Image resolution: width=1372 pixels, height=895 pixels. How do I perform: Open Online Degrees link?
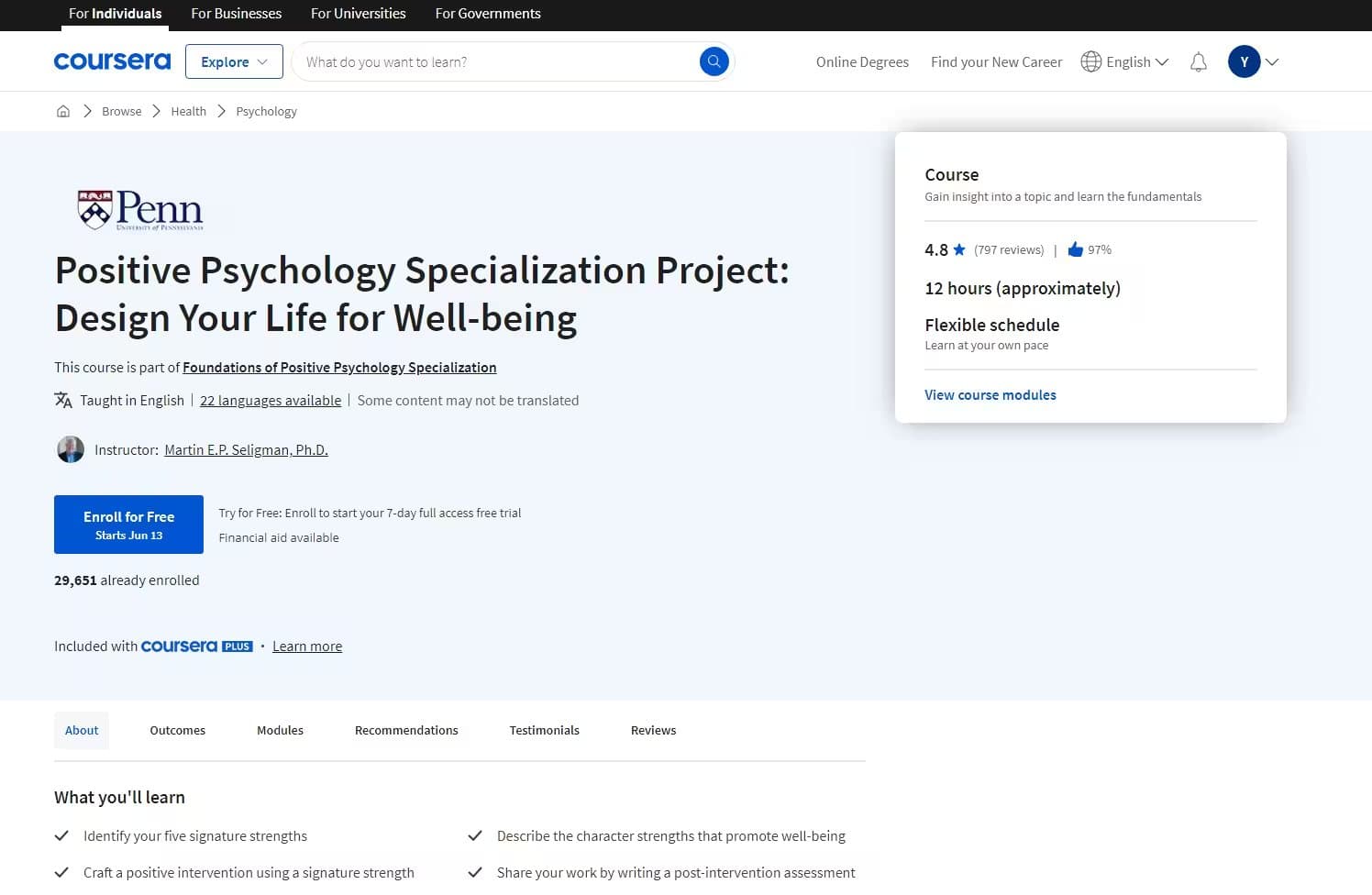[x=862, y=61]
